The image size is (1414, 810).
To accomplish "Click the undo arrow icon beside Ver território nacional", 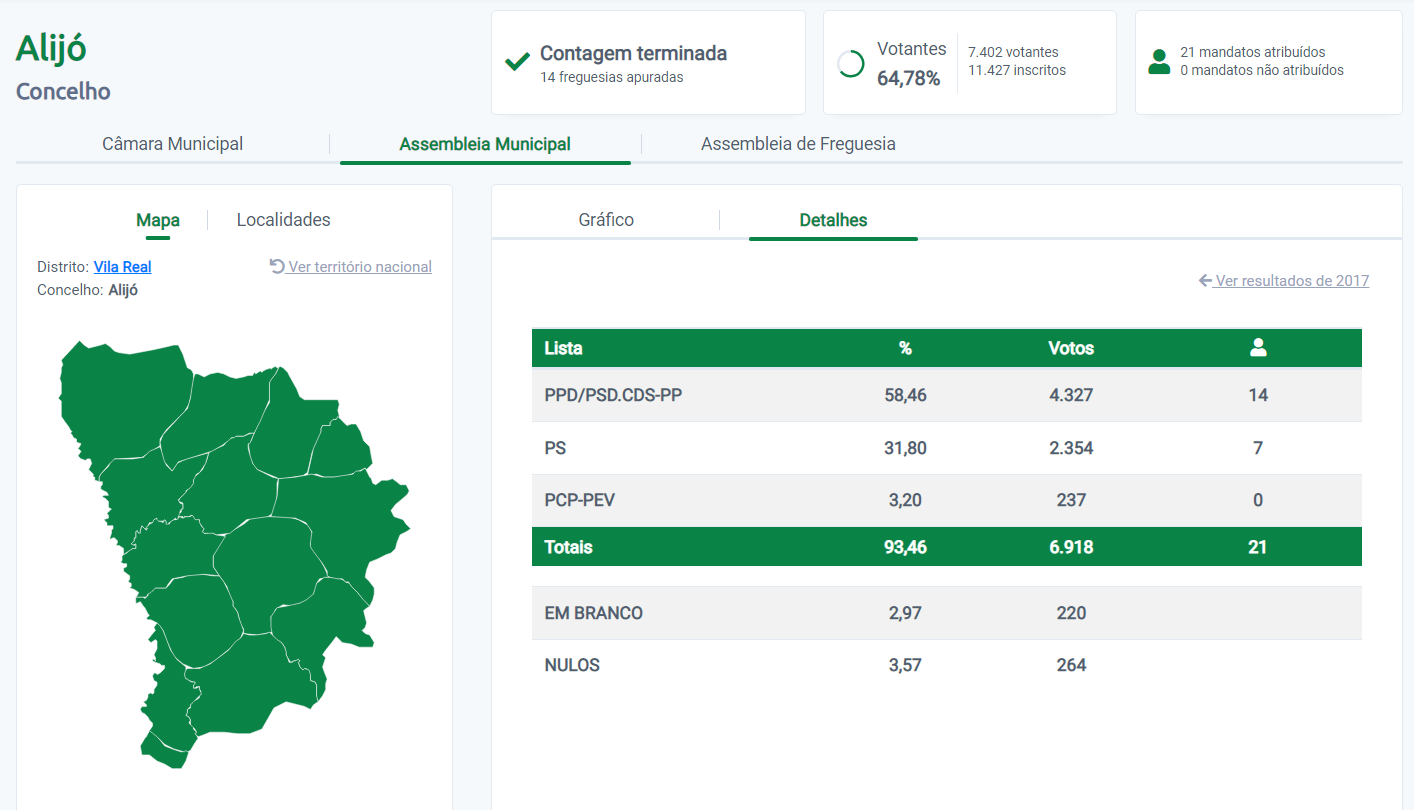I will [x=277, y=267].
